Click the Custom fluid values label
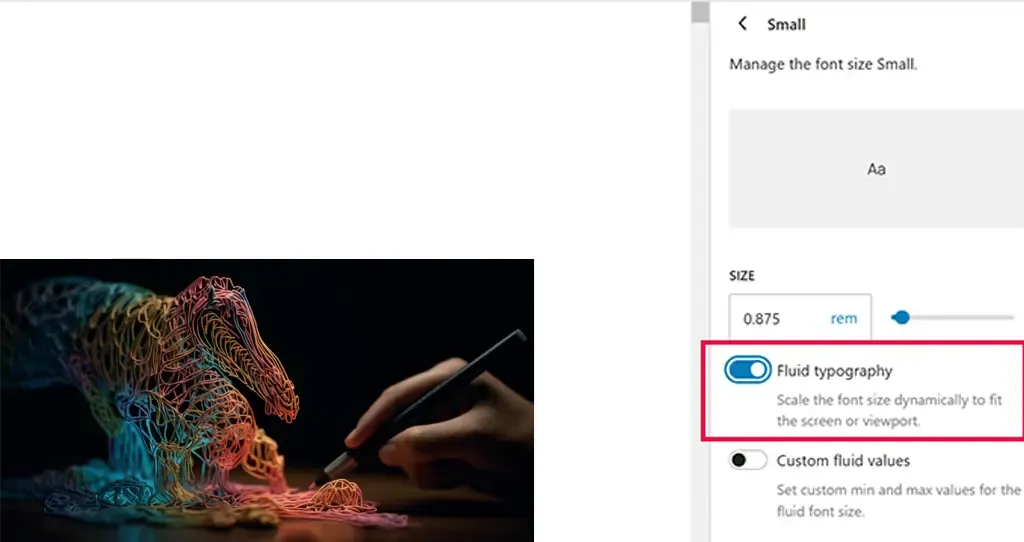This screenshot has height=542, width=1024. pos(843,461)
